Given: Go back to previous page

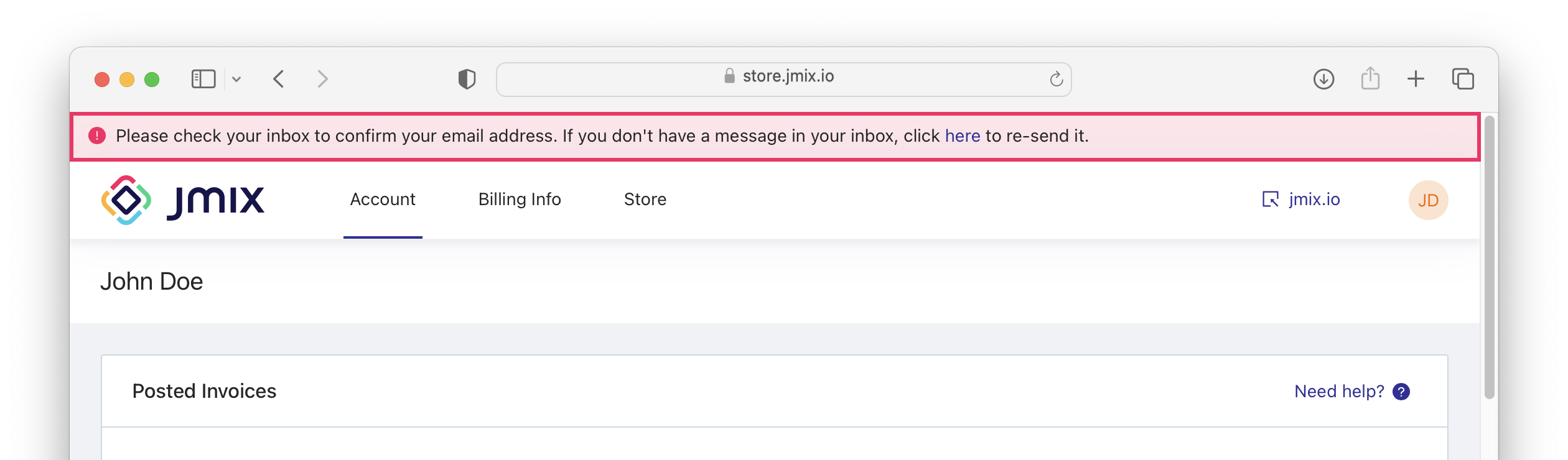Looking at the screenshot, I should click(x=279, y=79).
